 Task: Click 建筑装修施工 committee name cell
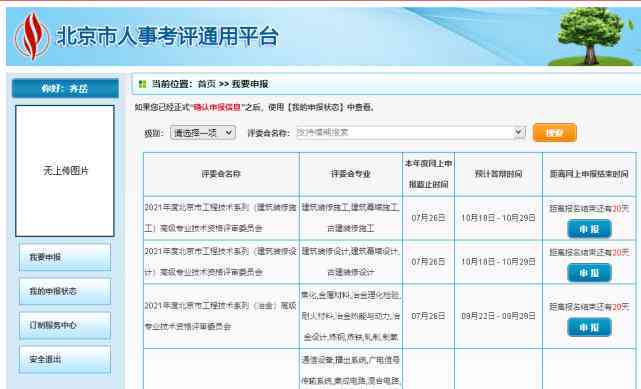[x=221, y=218]
